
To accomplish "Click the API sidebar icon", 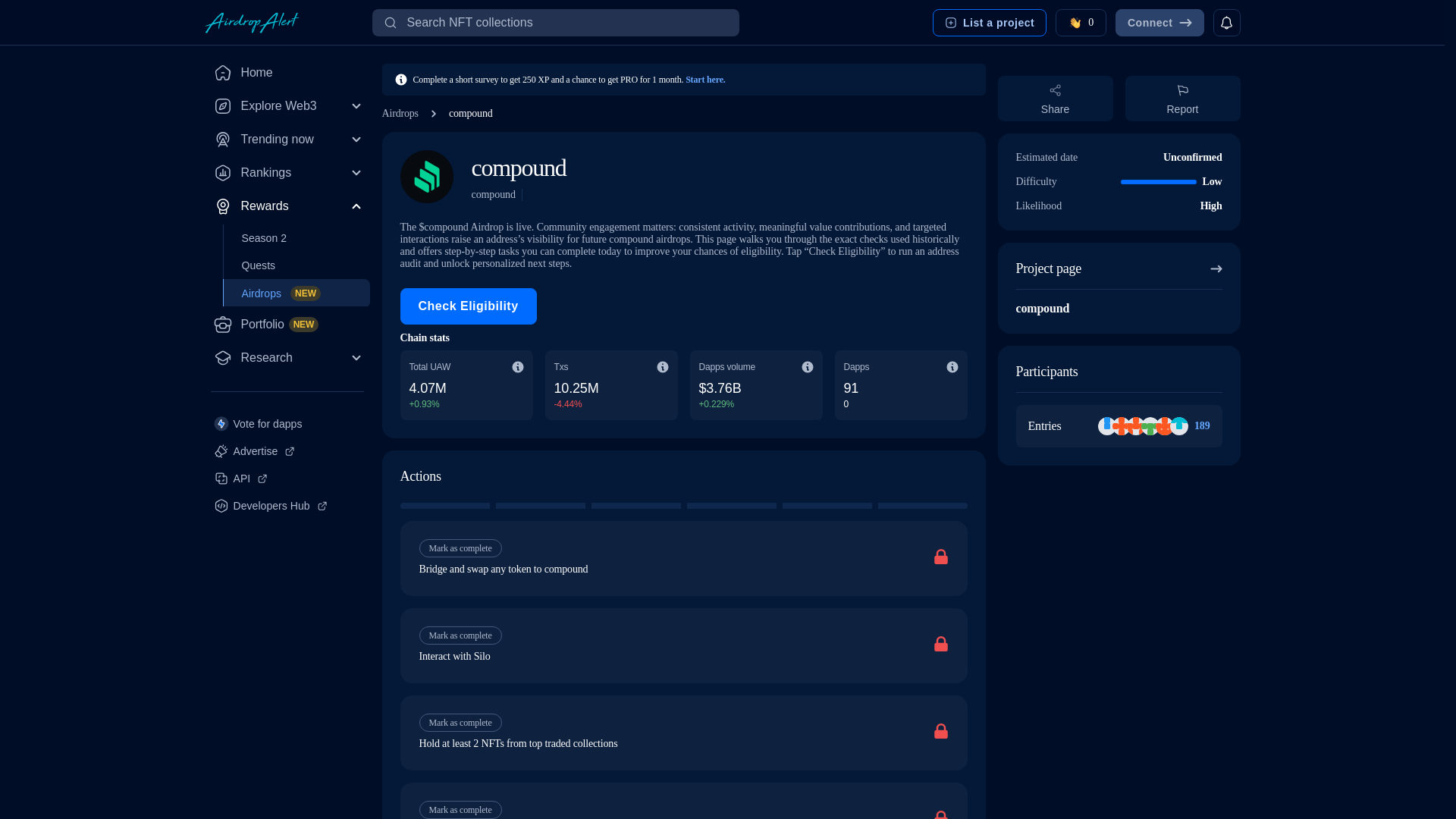I will (221, 479).
